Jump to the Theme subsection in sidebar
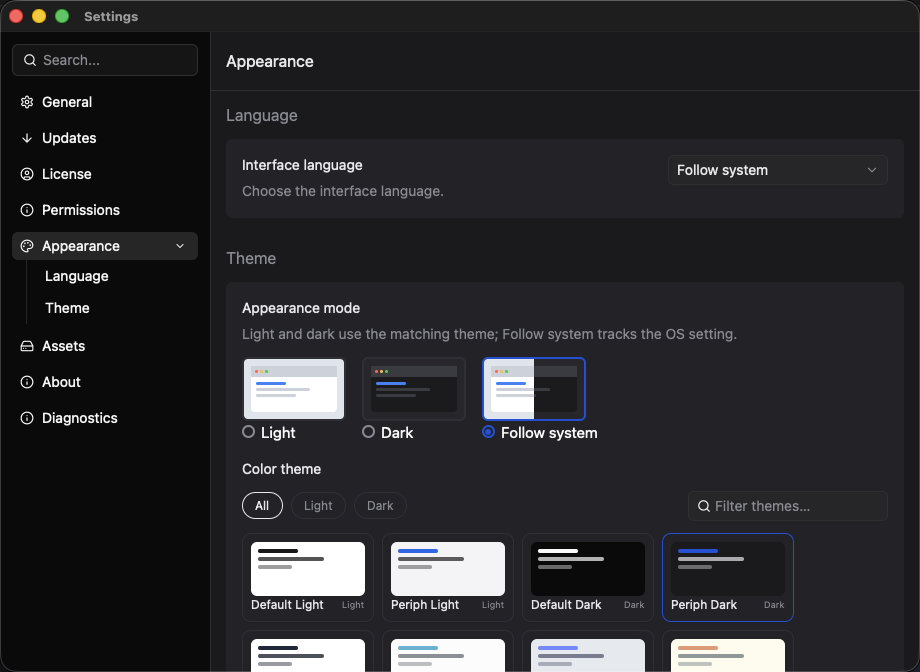The width and height of the screenshot is (920, 672). coord(67,308)
